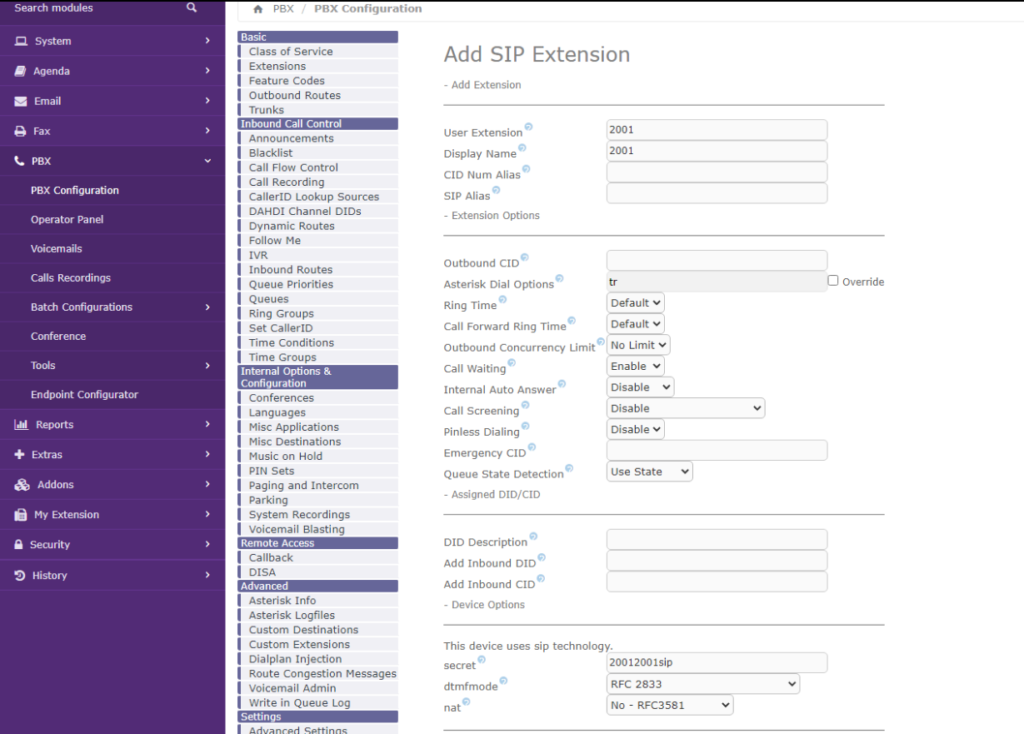Click the Reports chart icon
The height and width of the screenshot is (734, 1024).
tap(21, 425)
